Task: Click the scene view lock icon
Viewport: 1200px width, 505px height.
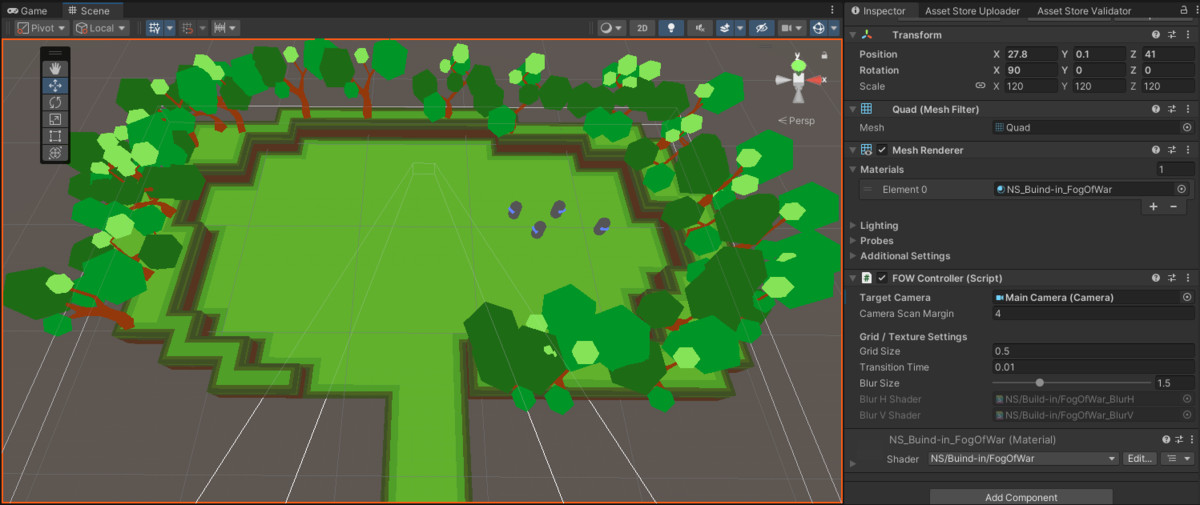Action: [825, 55]
